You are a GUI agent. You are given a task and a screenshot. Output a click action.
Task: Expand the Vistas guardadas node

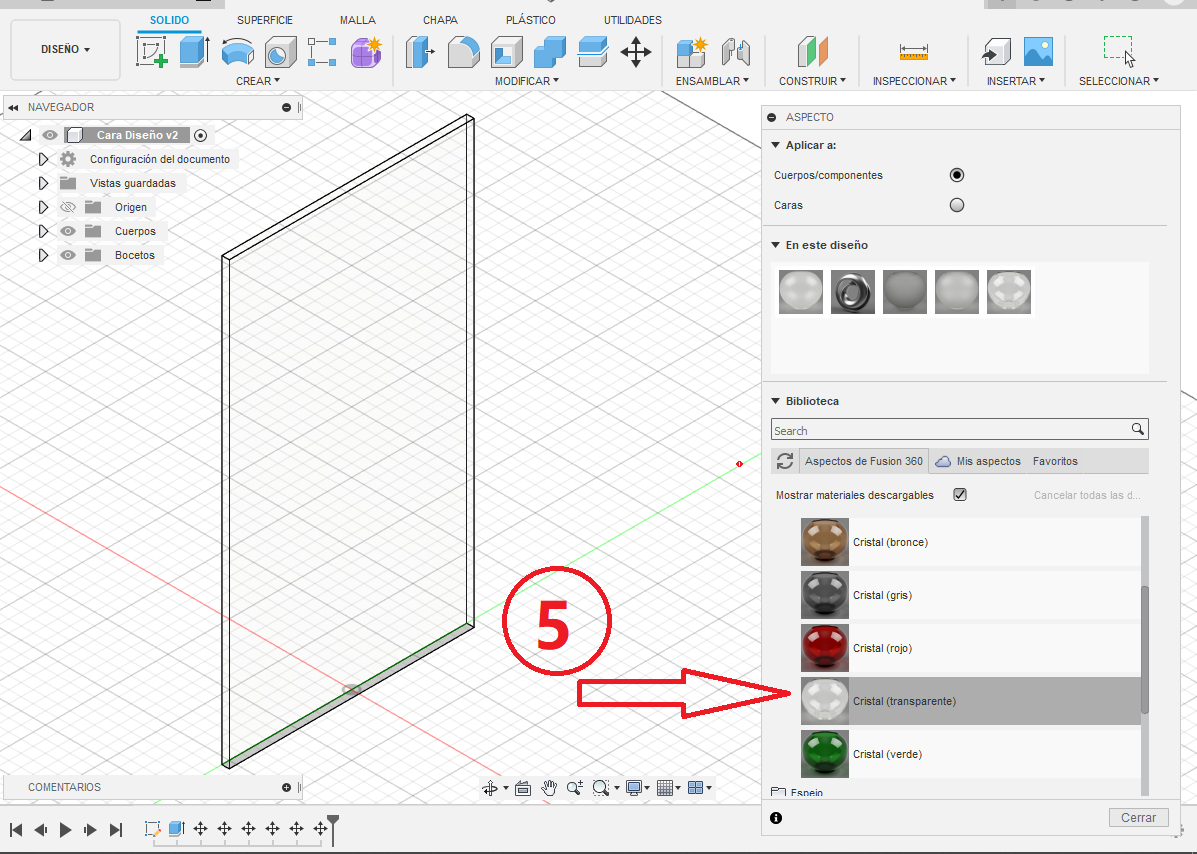tap(43, 183)
